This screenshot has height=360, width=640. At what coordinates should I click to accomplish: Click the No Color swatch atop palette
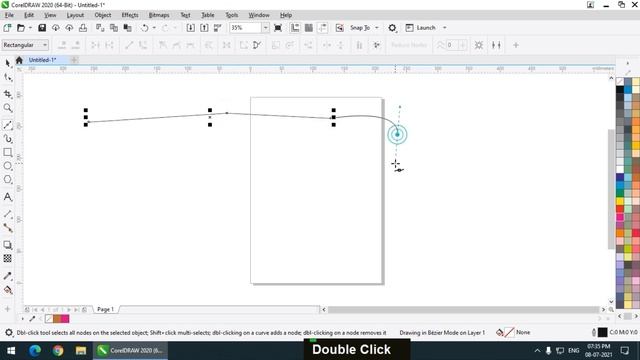[x=620, y=82]
